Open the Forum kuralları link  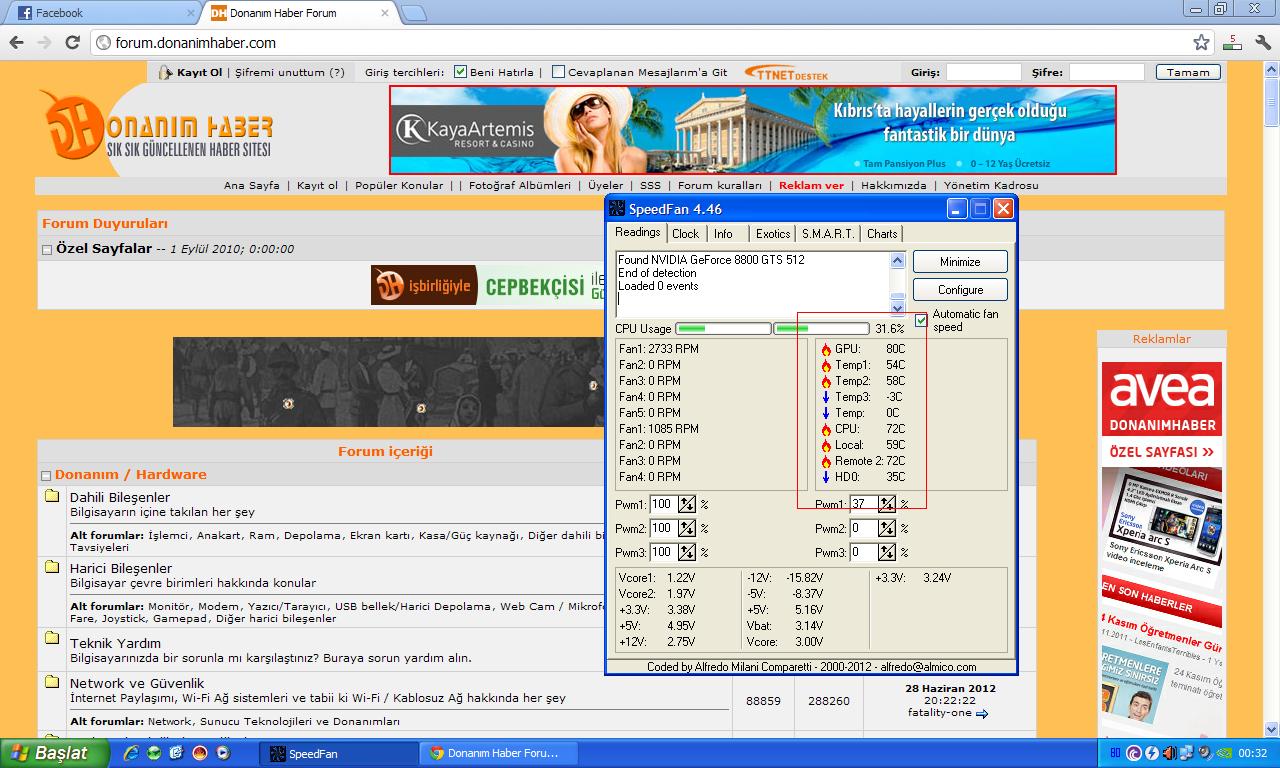(720, 185)
